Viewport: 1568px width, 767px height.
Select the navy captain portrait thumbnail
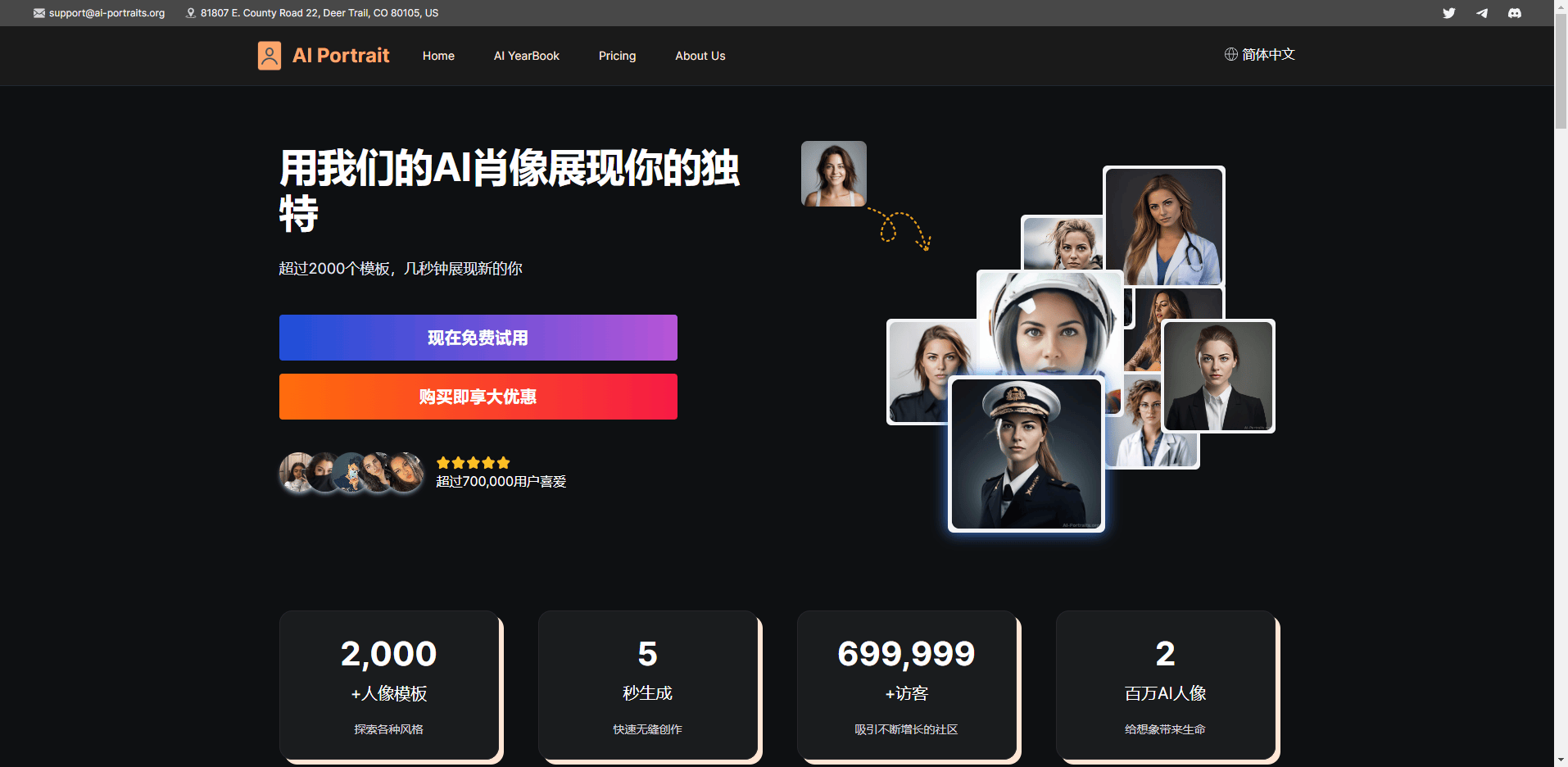1026,455
